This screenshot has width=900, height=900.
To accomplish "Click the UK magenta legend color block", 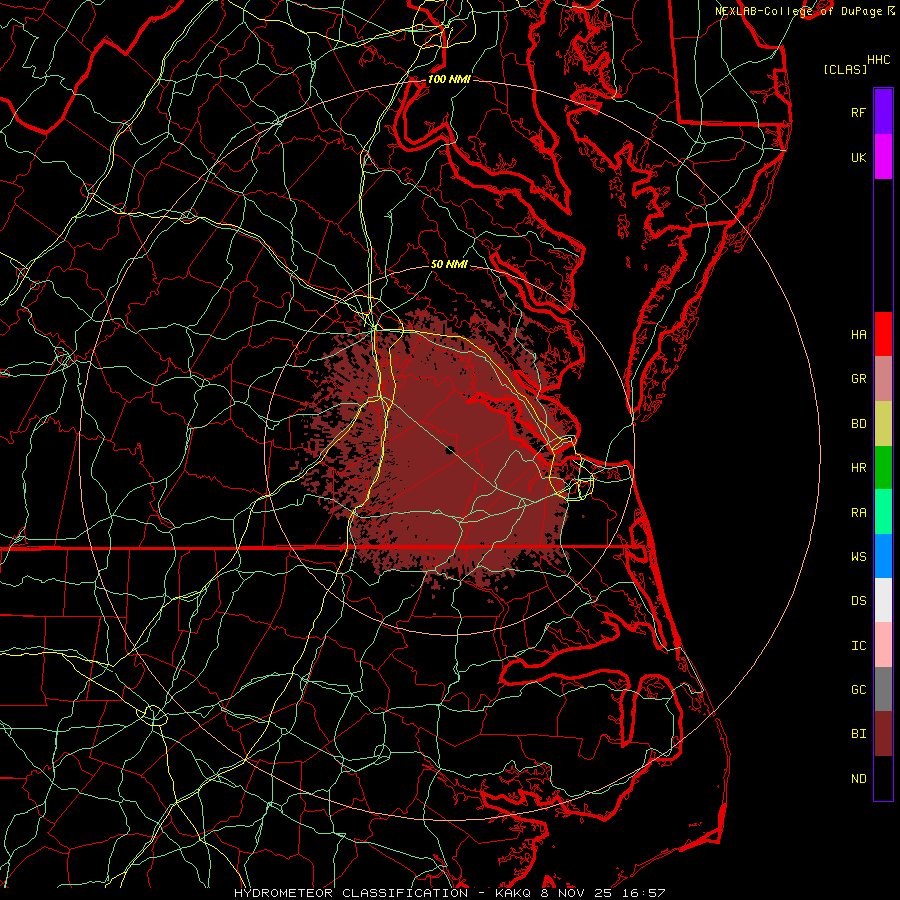I will pos(883,157).
